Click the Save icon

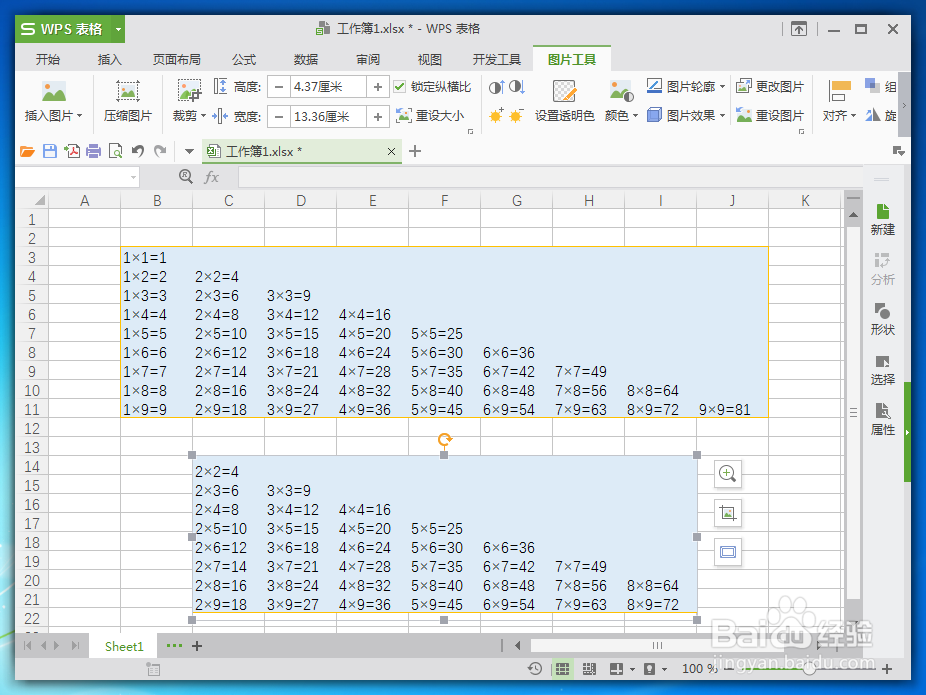coord(50,151)
